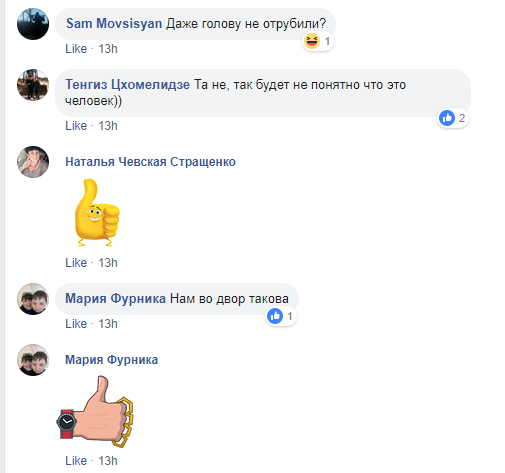Like Тенгиз Цхомелидзе's comment

click(76, 126)
